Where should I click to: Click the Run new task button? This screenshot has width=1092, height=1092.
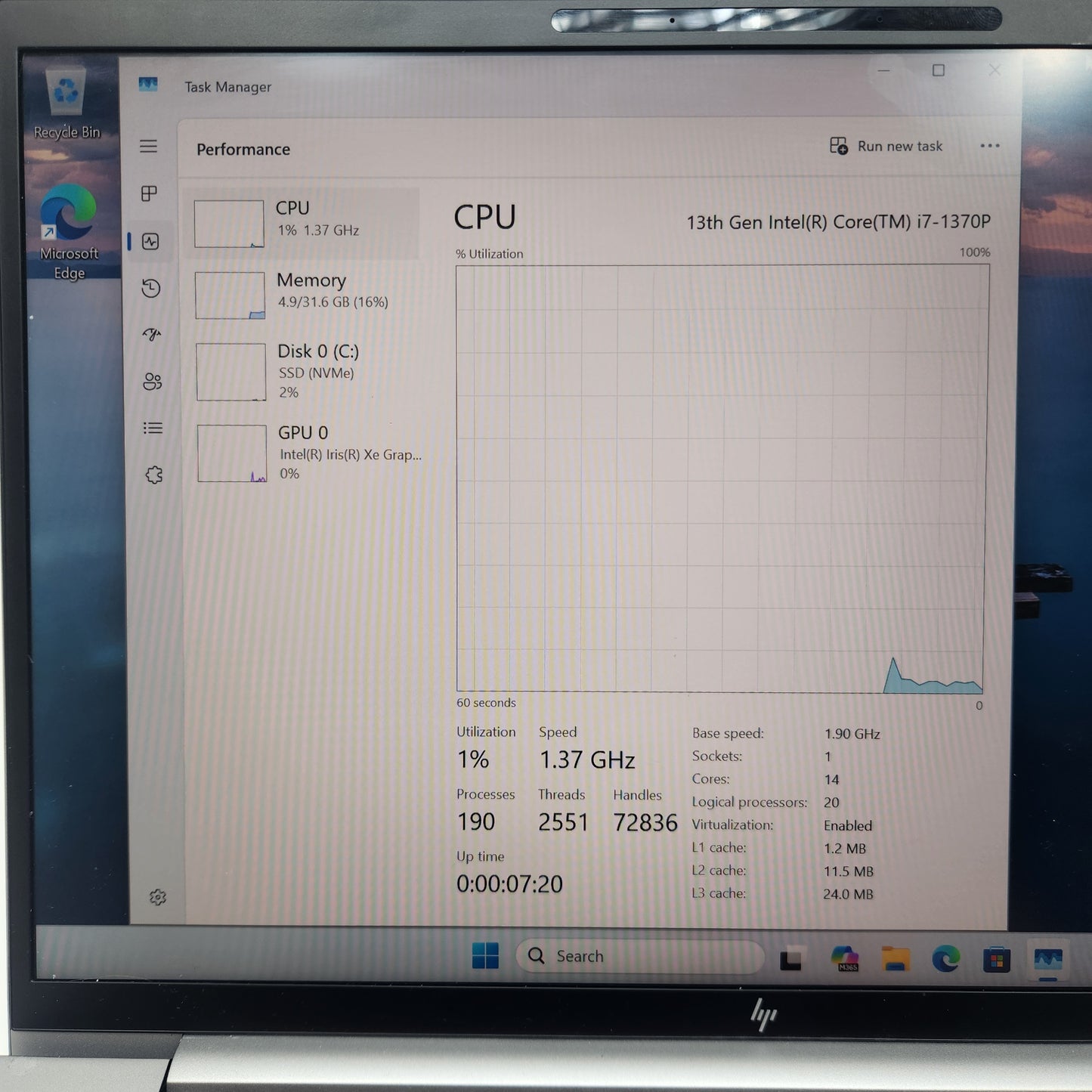[x=886, y=146]
